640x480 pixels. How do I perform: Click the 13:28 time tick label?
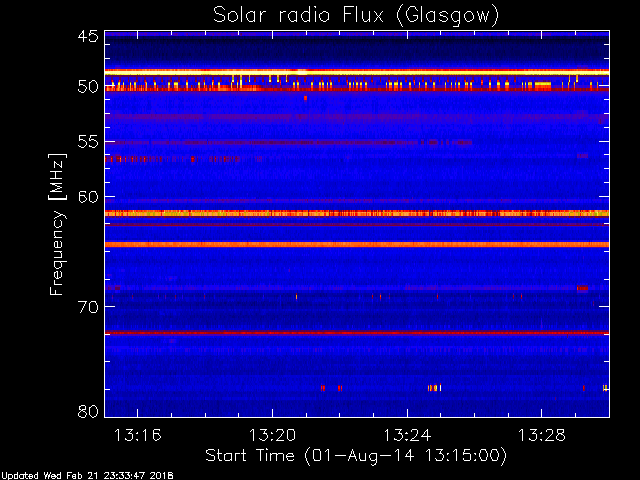click(x=542, y=436)
